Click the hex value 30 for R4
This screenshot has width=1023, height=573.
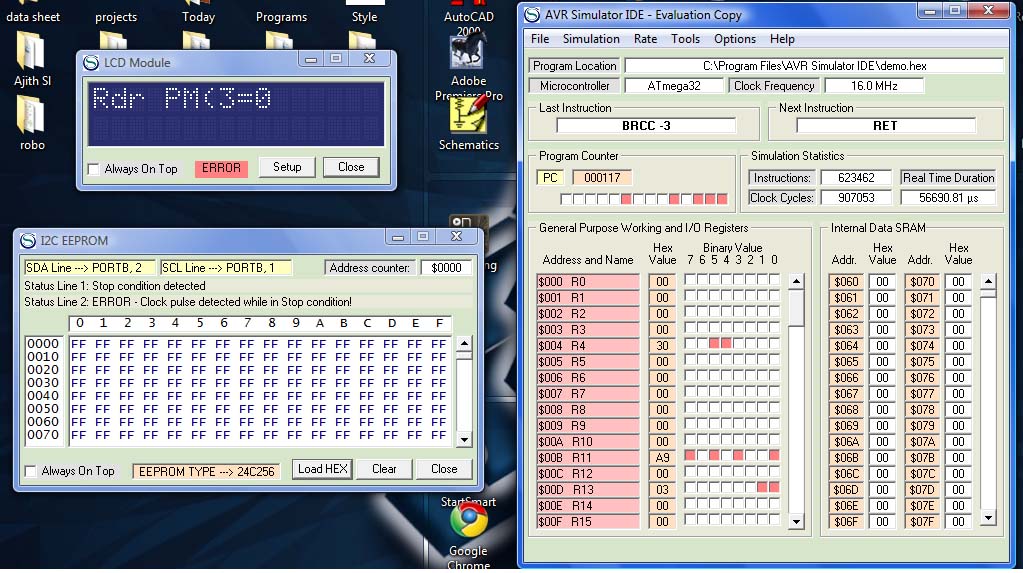[662, 346]
